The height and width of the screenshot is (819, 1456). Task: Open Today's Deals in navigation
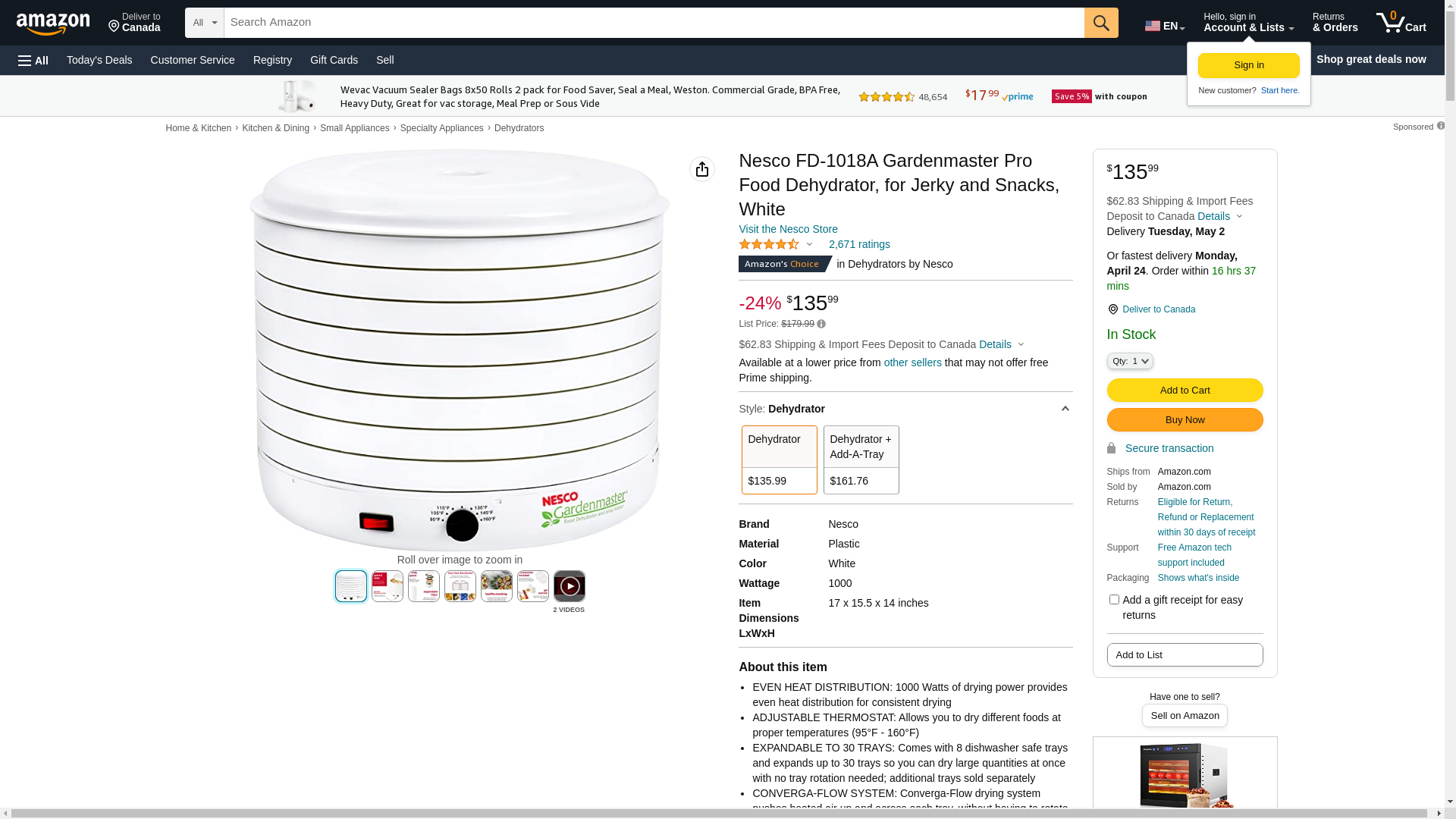(99, 60)
